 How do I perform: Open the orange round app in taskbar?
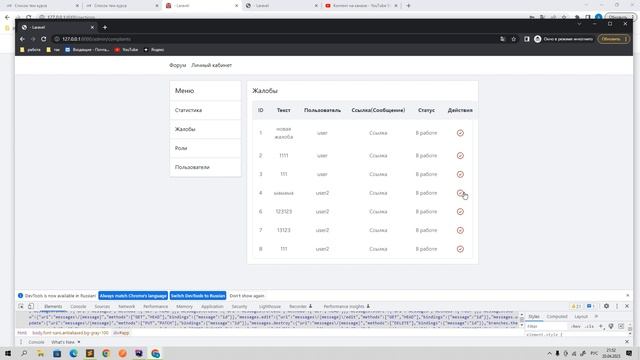122,353
